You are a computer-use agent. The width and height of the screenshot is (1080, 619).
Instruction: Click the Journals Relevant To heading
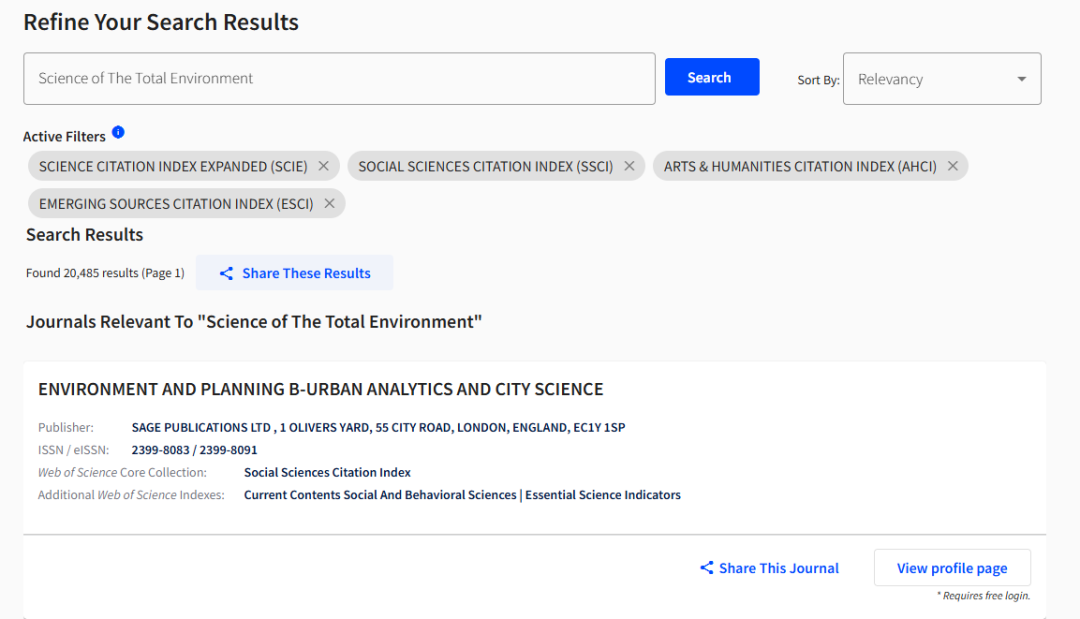254,322
